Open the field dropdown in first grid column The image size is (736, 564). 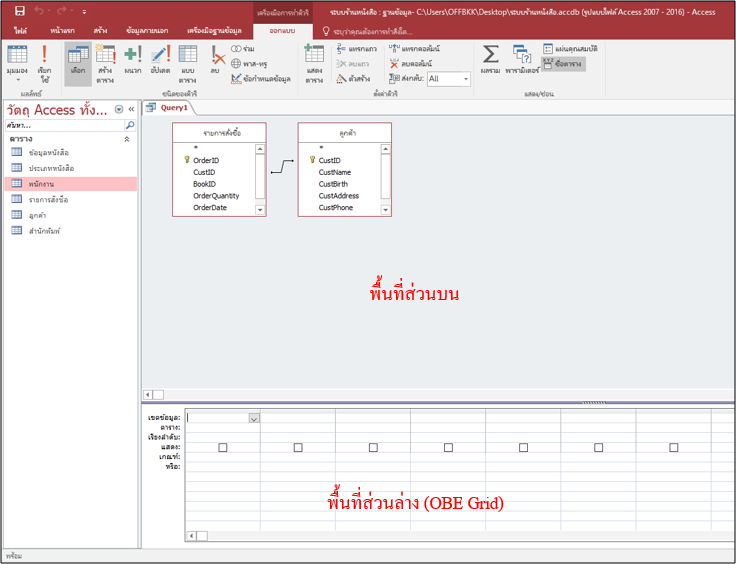pyautogui.click(x=254, y=418)
